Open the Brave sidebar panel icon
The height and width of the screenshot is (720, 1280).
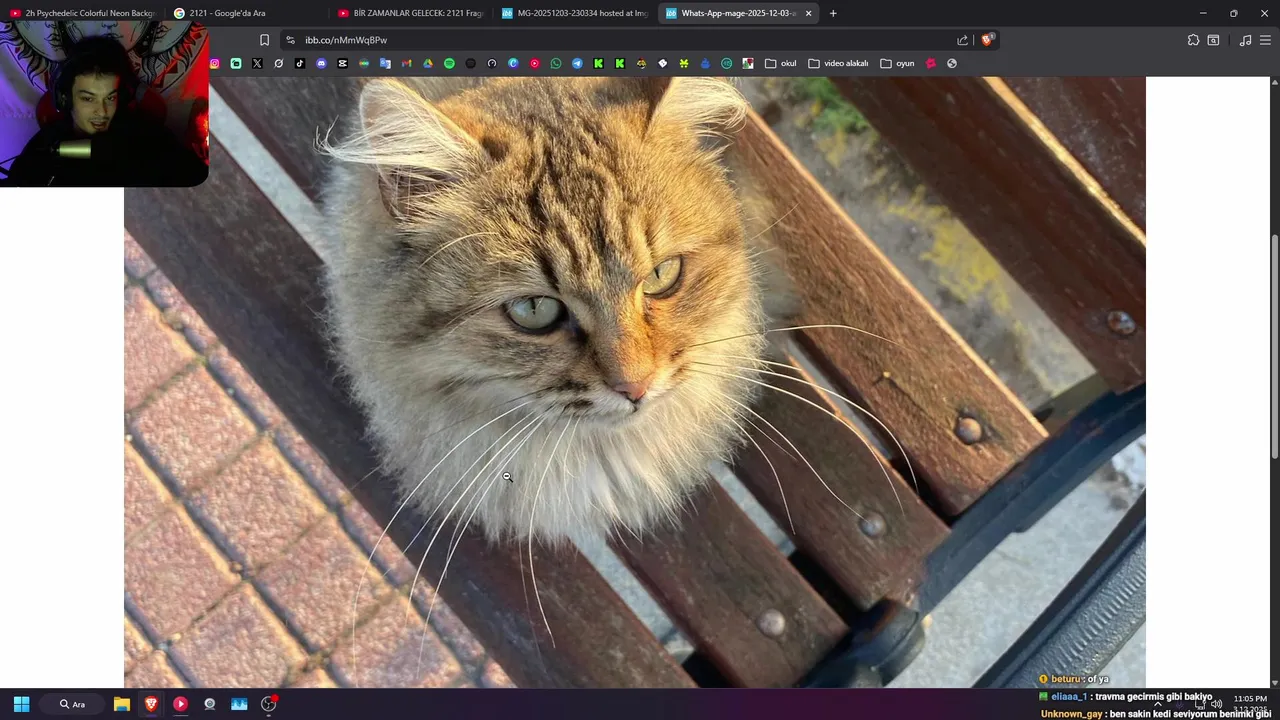pos(1213,40)
